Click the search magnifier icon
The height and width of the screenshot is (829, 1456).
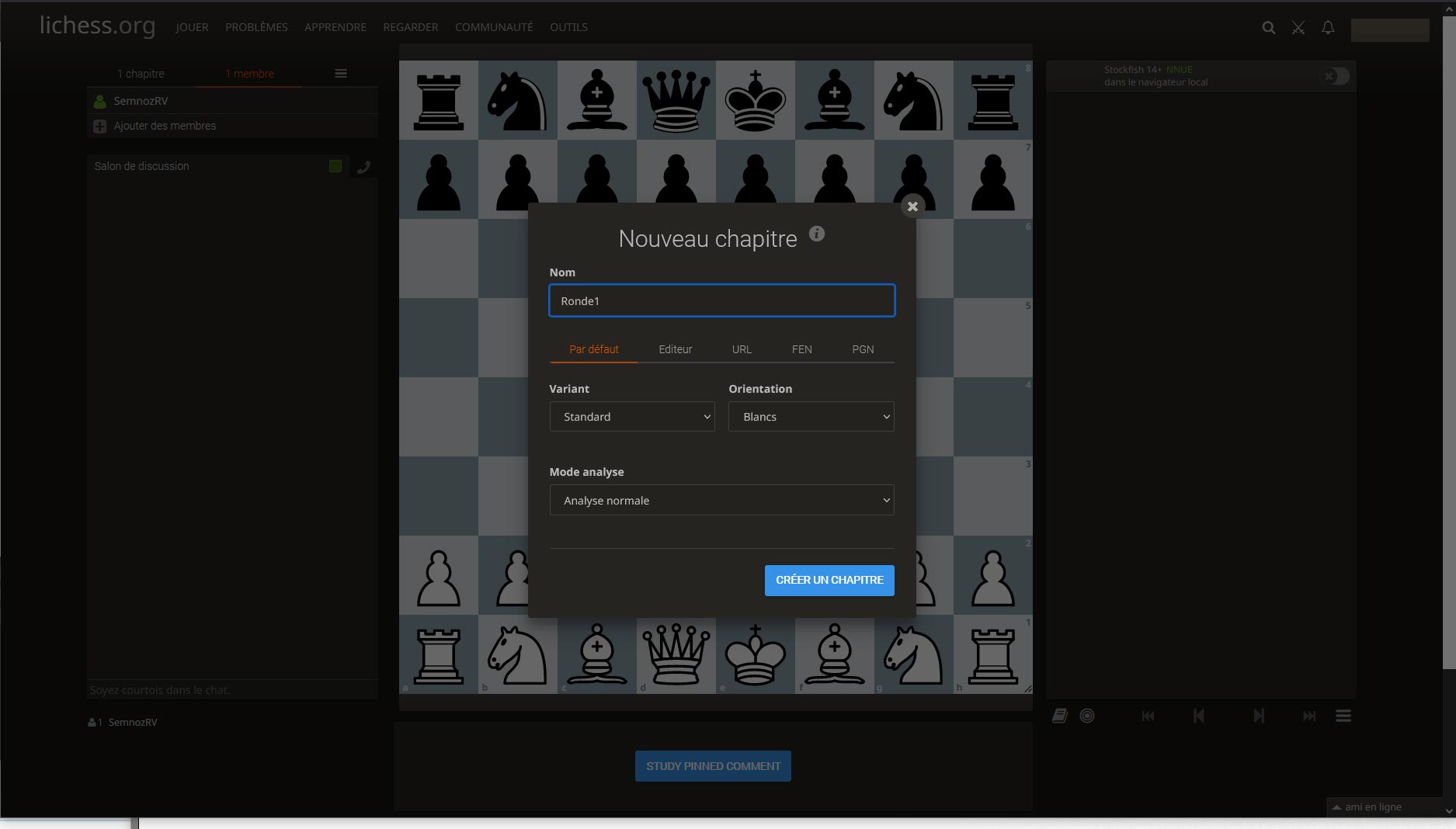coord(1268,28)
